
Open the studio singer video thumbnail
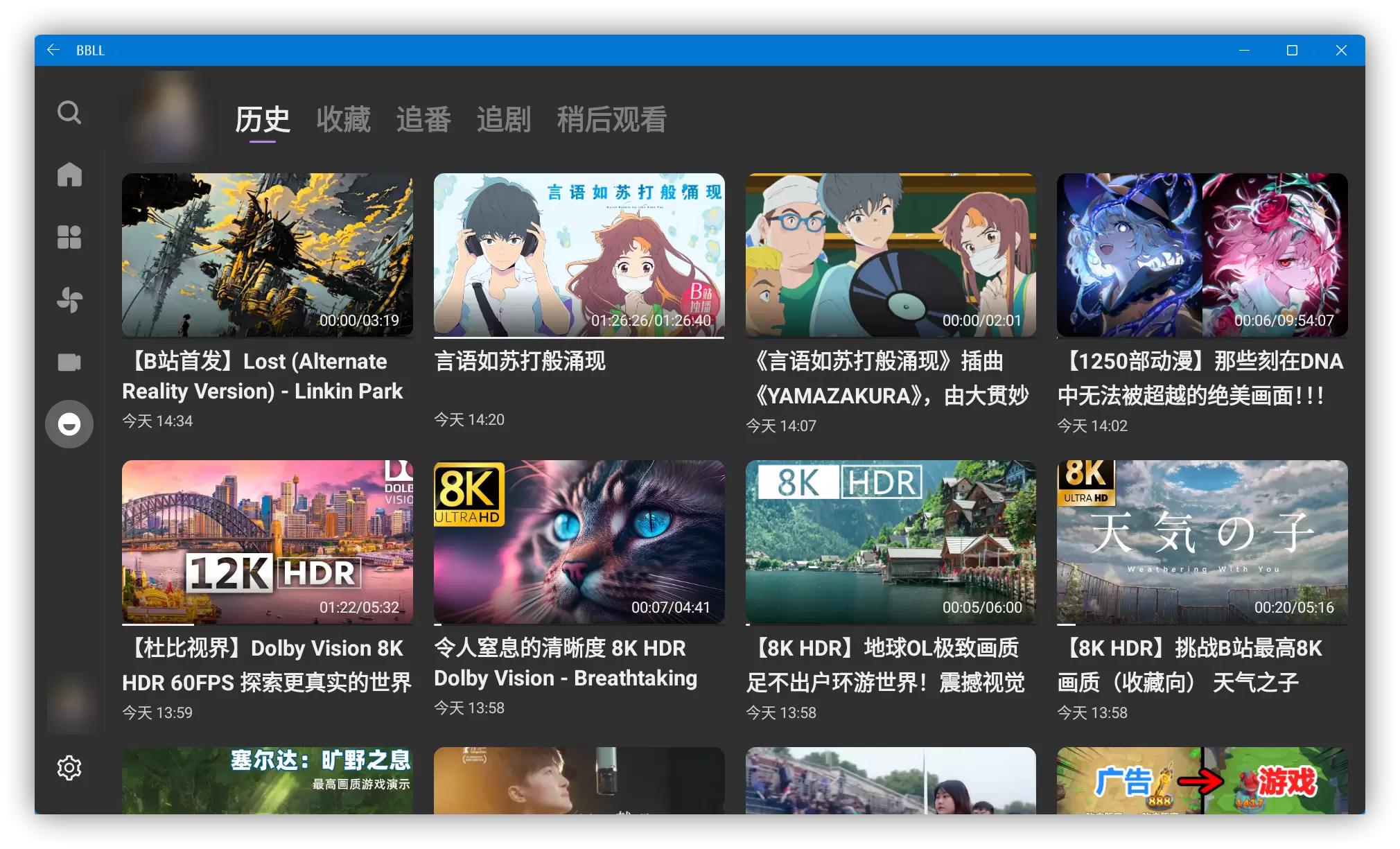(x=579, y=780)
